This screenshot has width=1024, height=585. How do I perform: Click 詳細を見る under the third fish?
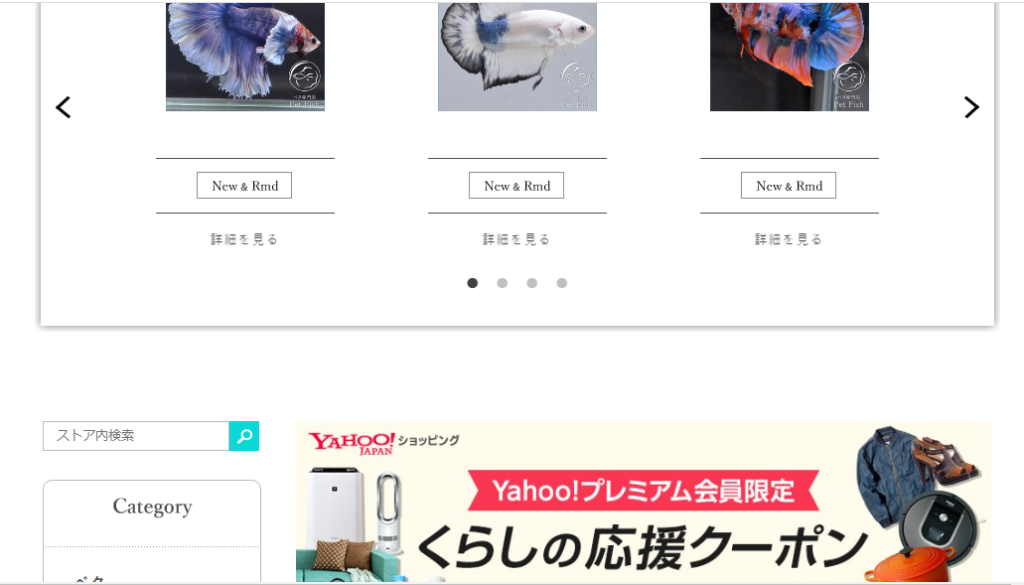[788, 239]
